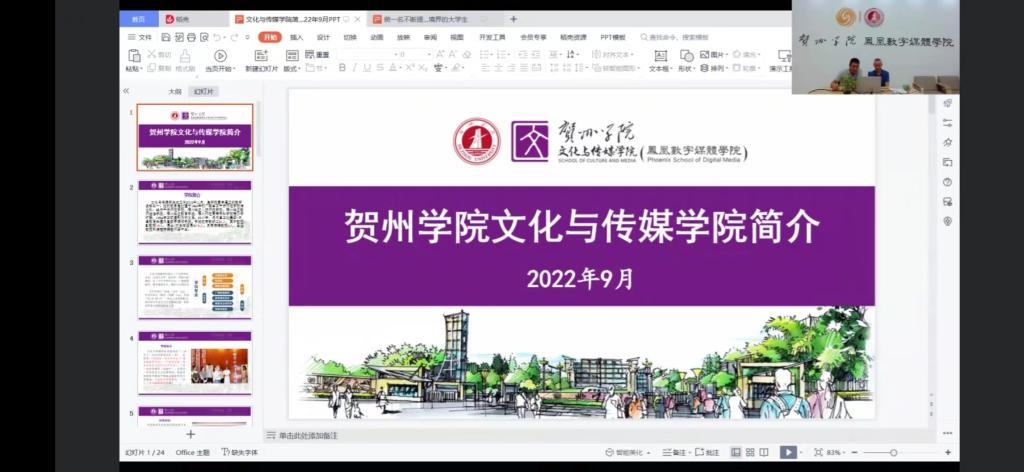
Task: Select slide 2 thumbnail
Action: coord(195,212)
